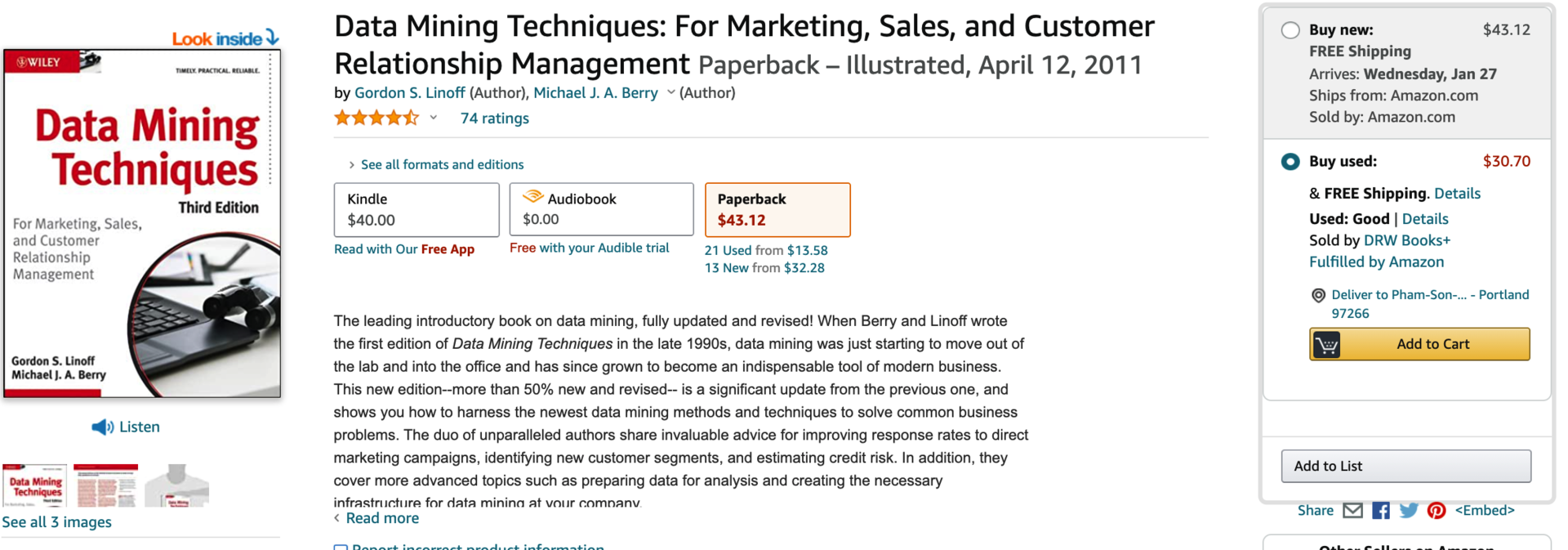The width and height of the screenshot is (1568, 550).
Task: Share on Twitter bird icon
Action: [x=1409, y=511]
